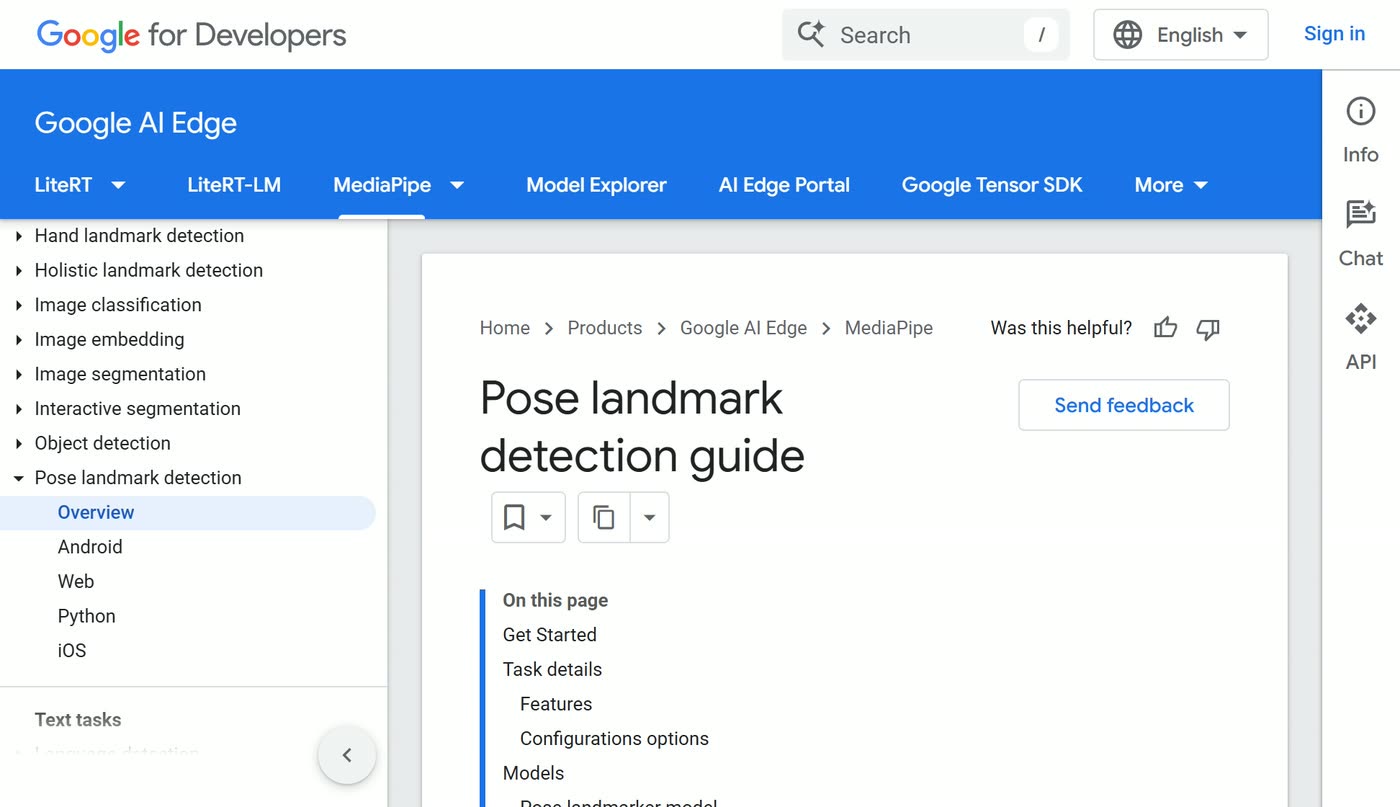Open the More menu dropdown

coord(1171,185)
